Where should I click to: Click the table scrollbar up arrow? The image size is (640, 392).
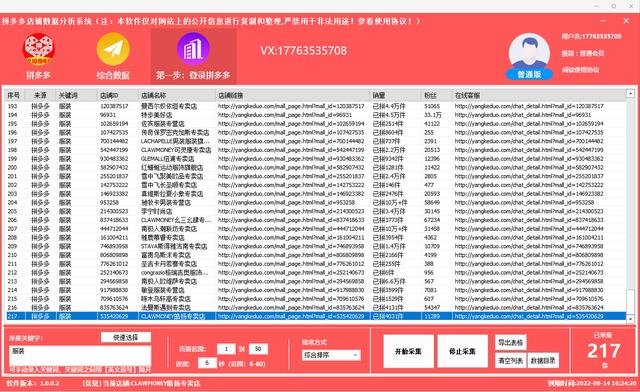tap(630, 94)
